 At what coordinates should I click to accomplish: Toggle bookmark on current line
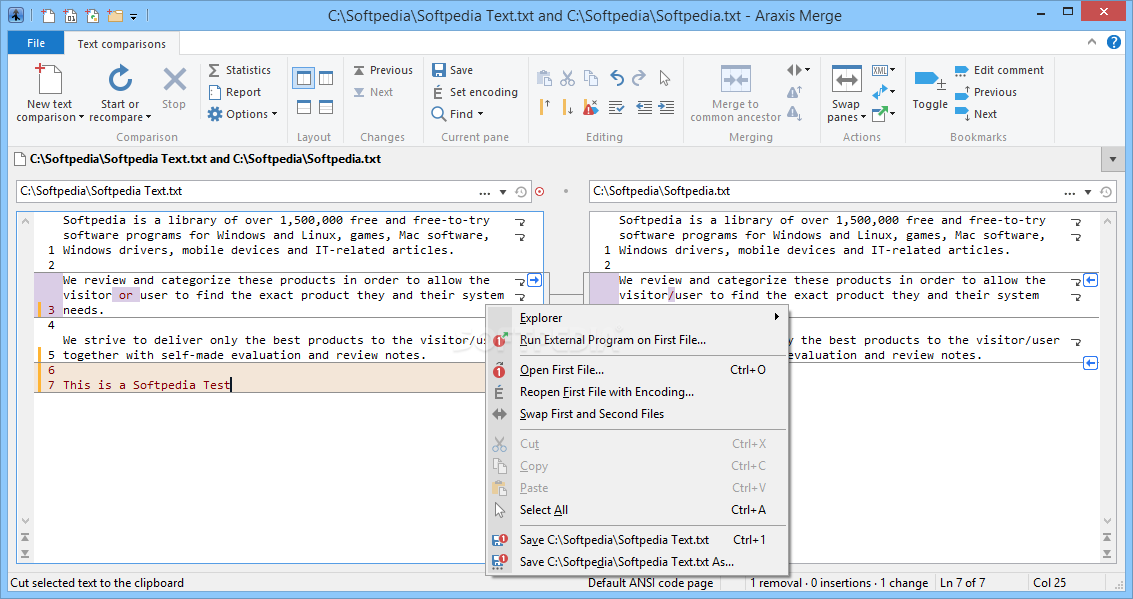930,90
